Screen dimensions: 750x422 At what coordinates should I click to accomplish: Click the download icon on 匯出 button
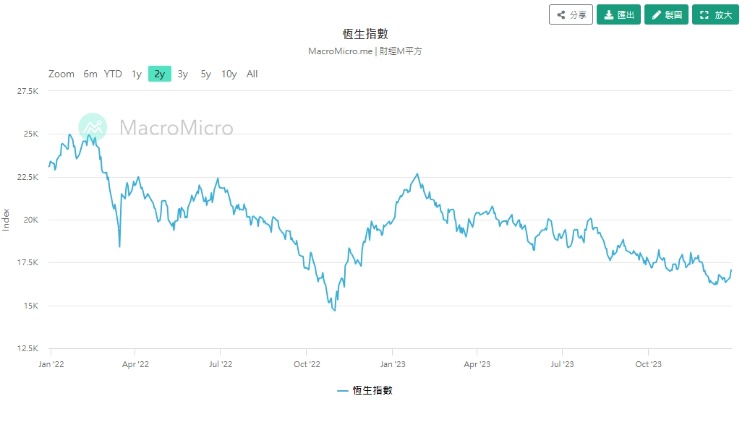[x=609, y=15]
